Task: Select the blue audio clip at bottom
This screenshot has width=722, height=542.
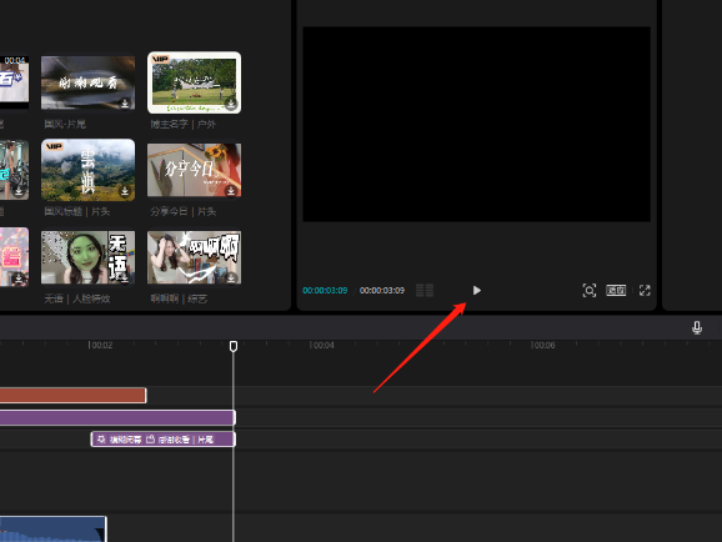Action: pyautogui.click(x=53, y=529)
